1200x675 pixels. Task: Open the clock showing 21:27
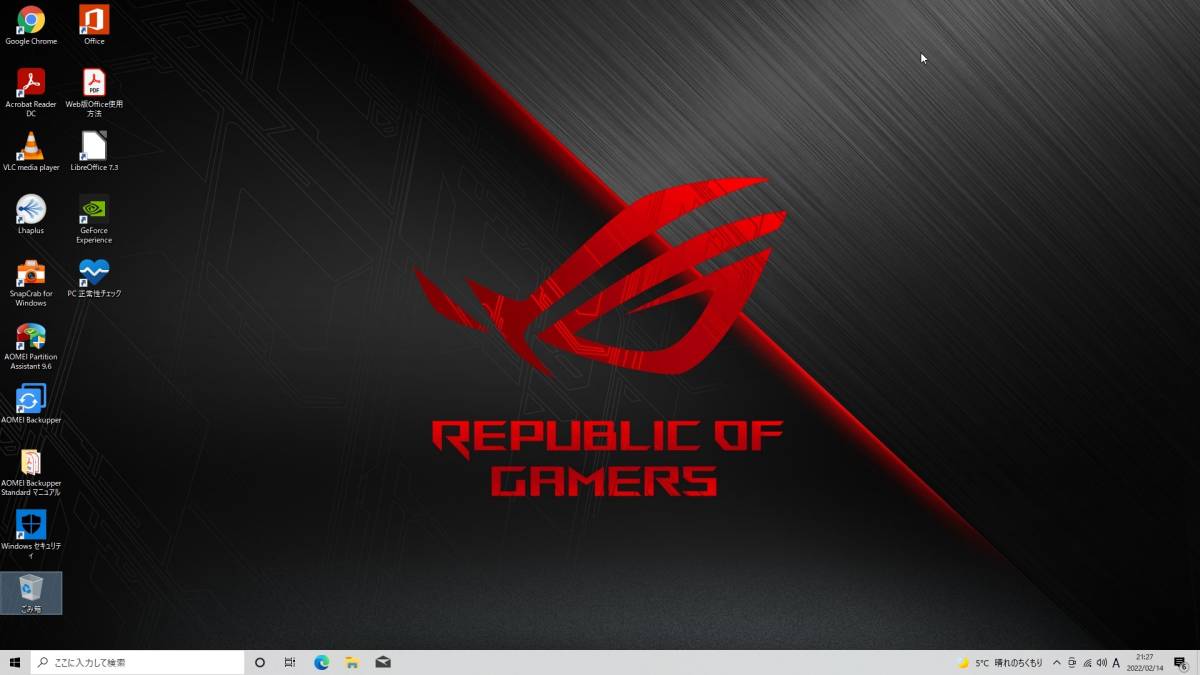(1145, 662)
